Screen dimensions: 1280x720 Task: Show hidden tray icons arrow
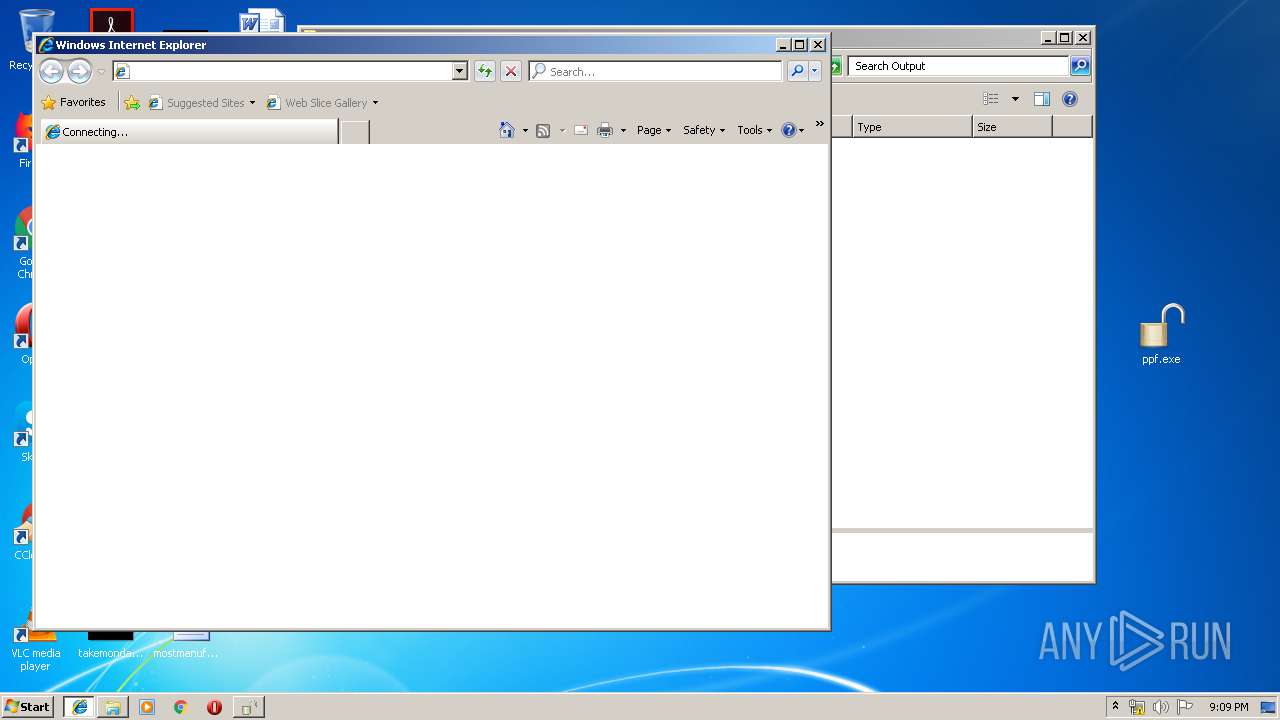pos(1116,707)
